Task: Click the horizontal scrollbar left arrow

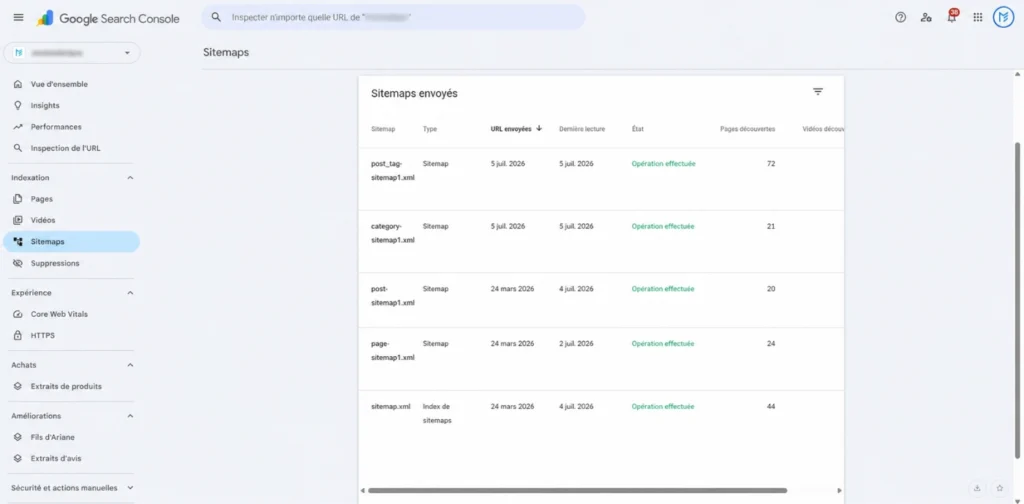Action: click(362, 490)
